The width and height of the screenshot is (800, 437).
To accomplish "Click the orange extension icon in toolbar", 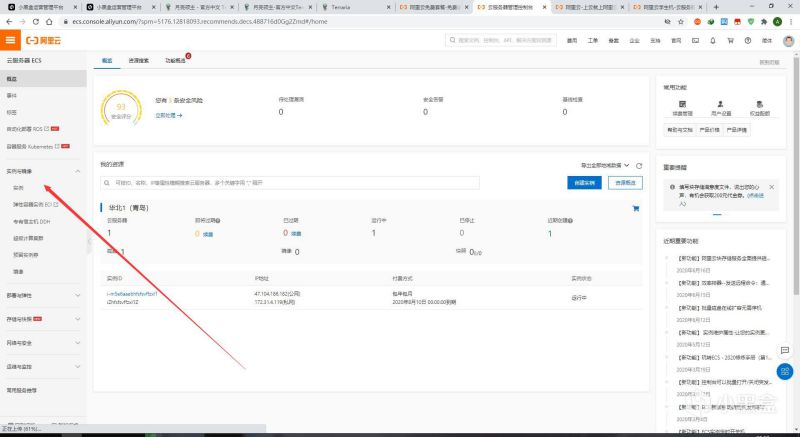I will [697, 22].
